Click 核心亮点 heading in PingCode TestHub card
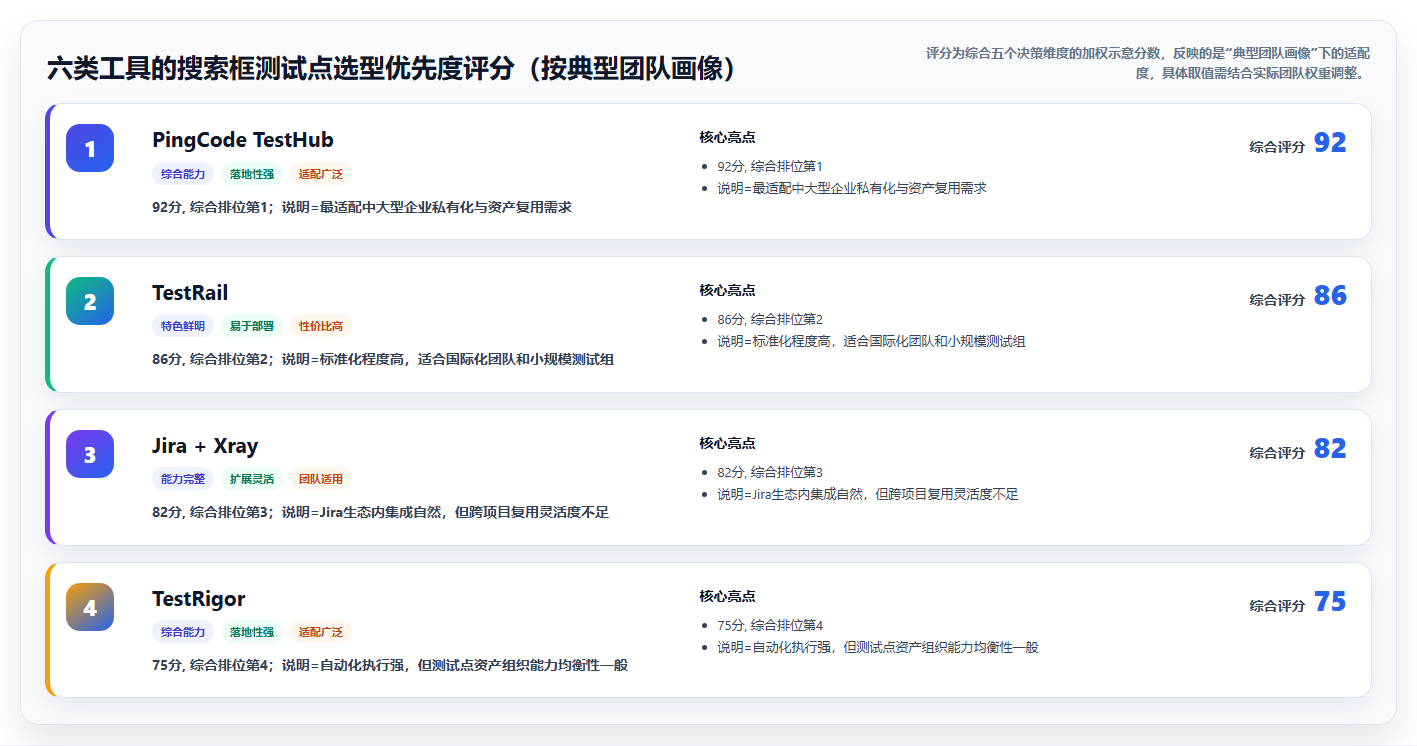Screen dimensions: 1417x746 (727, 137)
